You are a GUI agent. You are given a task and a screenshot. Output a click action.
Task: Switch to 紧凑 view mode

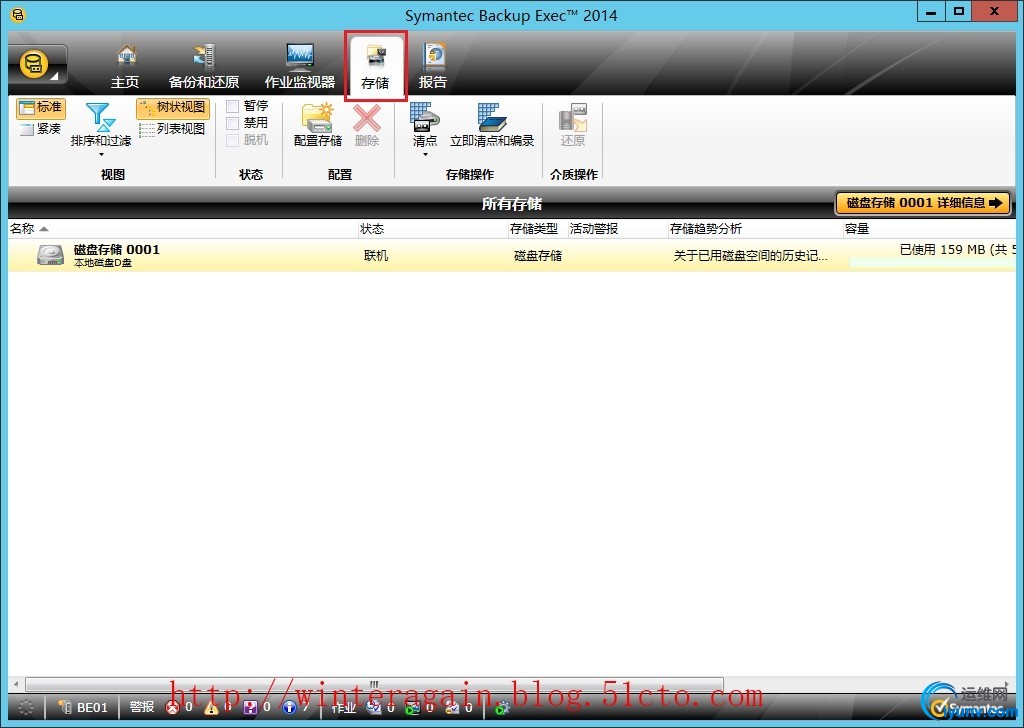(40, 129)
